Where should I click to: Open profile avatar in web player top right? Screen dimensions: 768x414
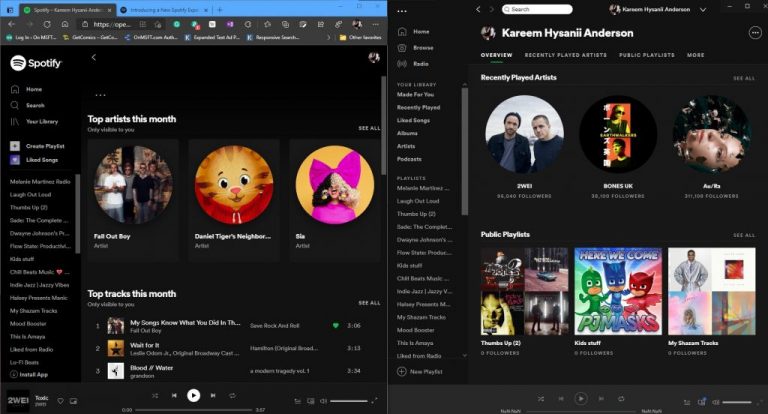[x=374, y=58]
